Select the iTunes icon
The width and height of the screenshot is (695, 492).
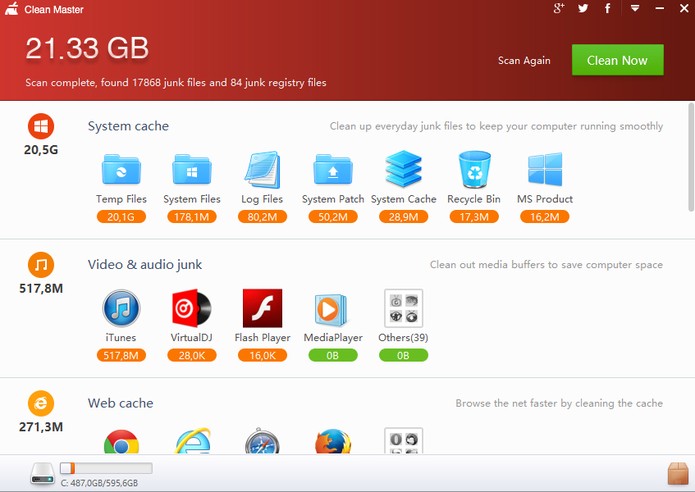click(121, 308)
